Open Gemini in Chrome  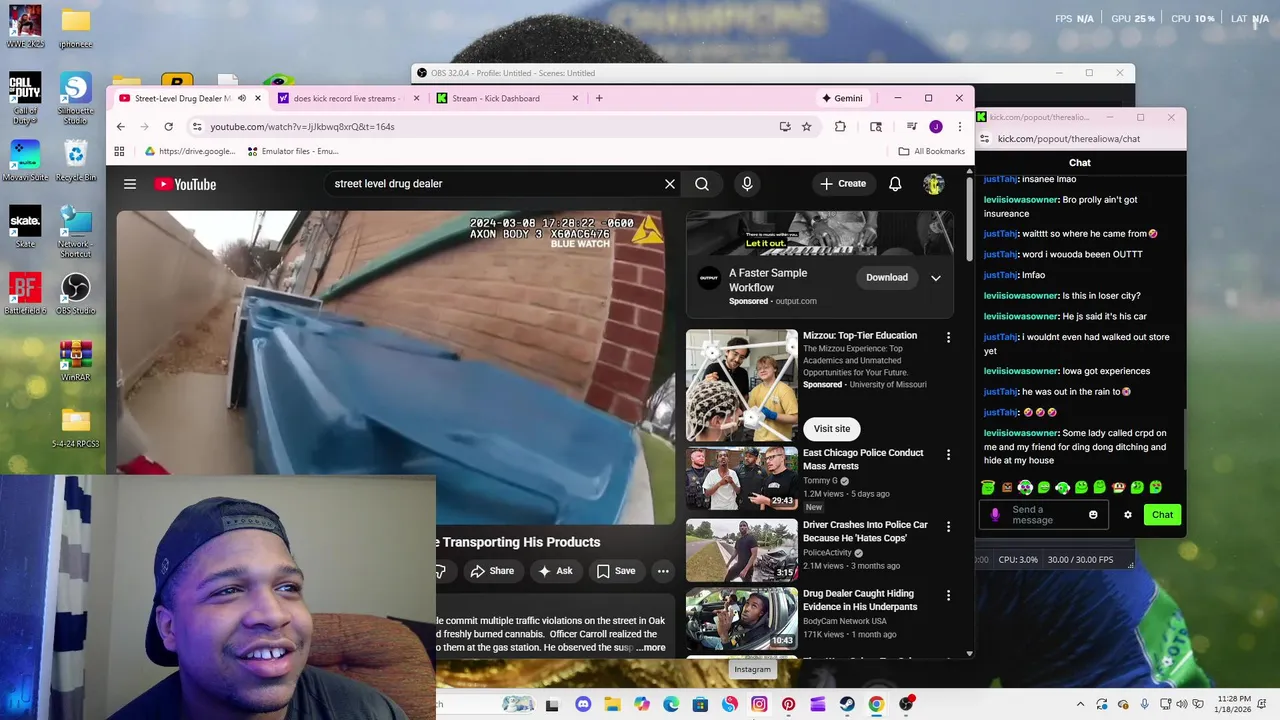click(842, 98)
